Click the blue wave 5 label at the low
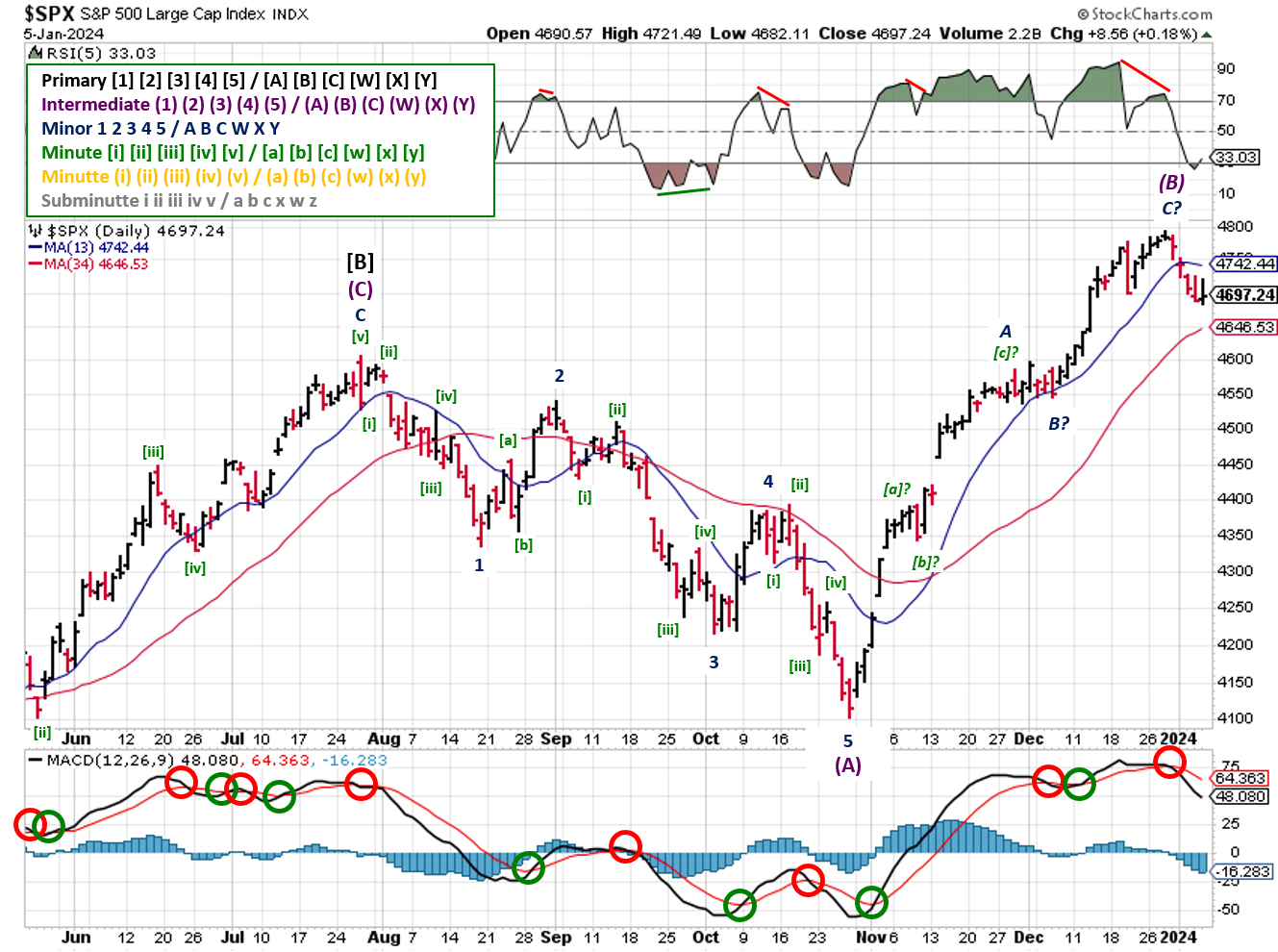Image resolution: width=1278 pixels, height=952 pixels. pyautogui.click(x=848, y=741)
